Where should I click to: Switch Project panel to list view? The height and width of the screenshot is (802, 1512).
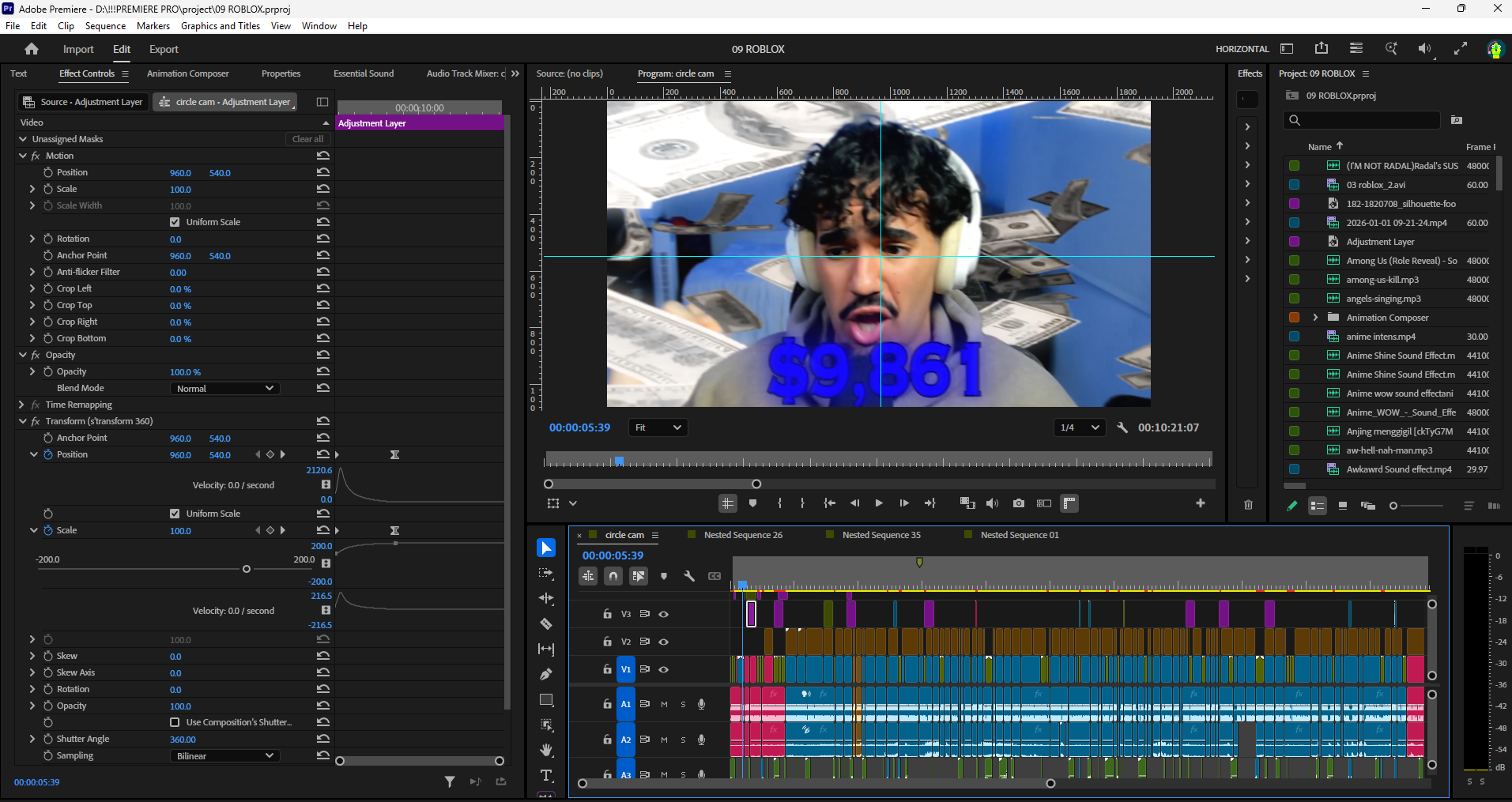click(1318, 506)
